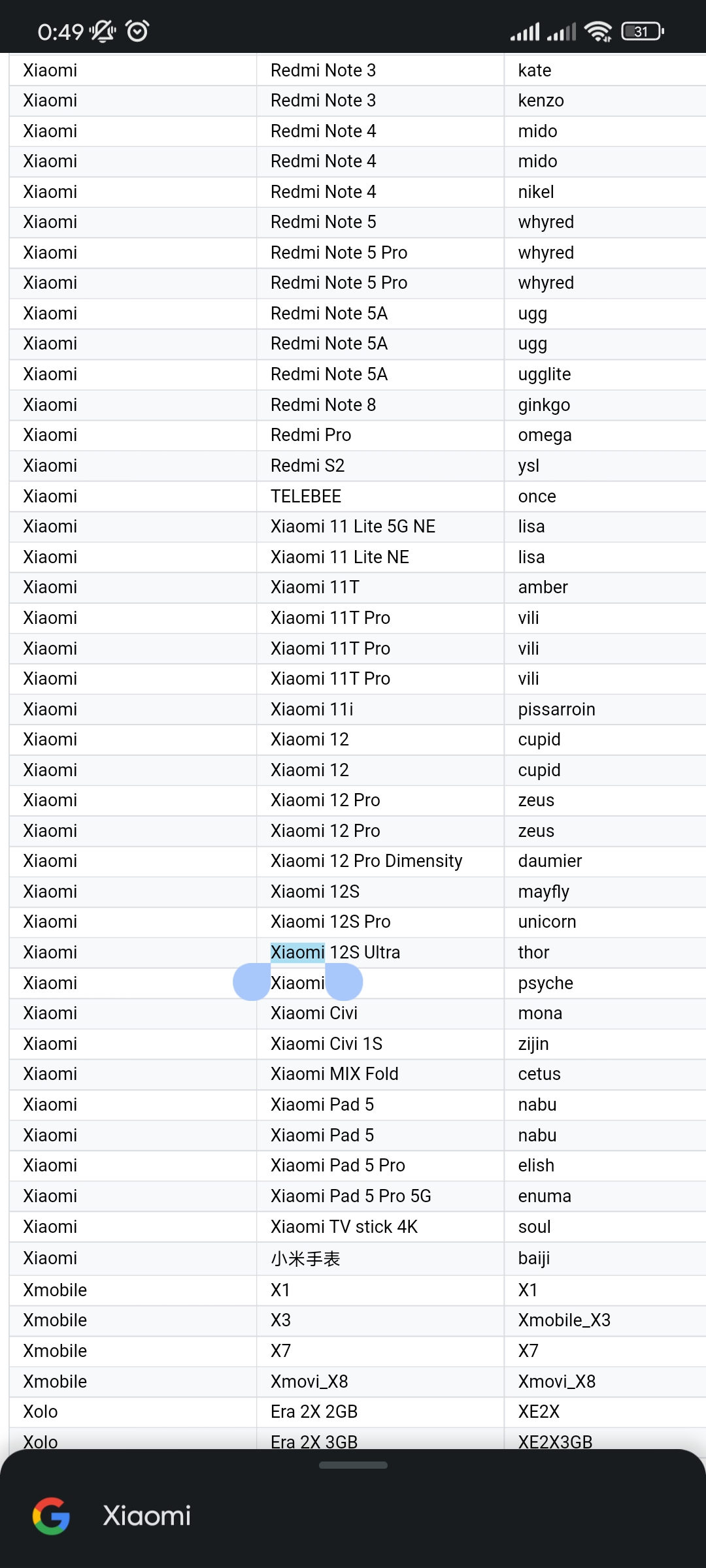Tap the highlighted Xiaomi 12S Ultra cell
706x1568 pixels.
click(380, 953)
